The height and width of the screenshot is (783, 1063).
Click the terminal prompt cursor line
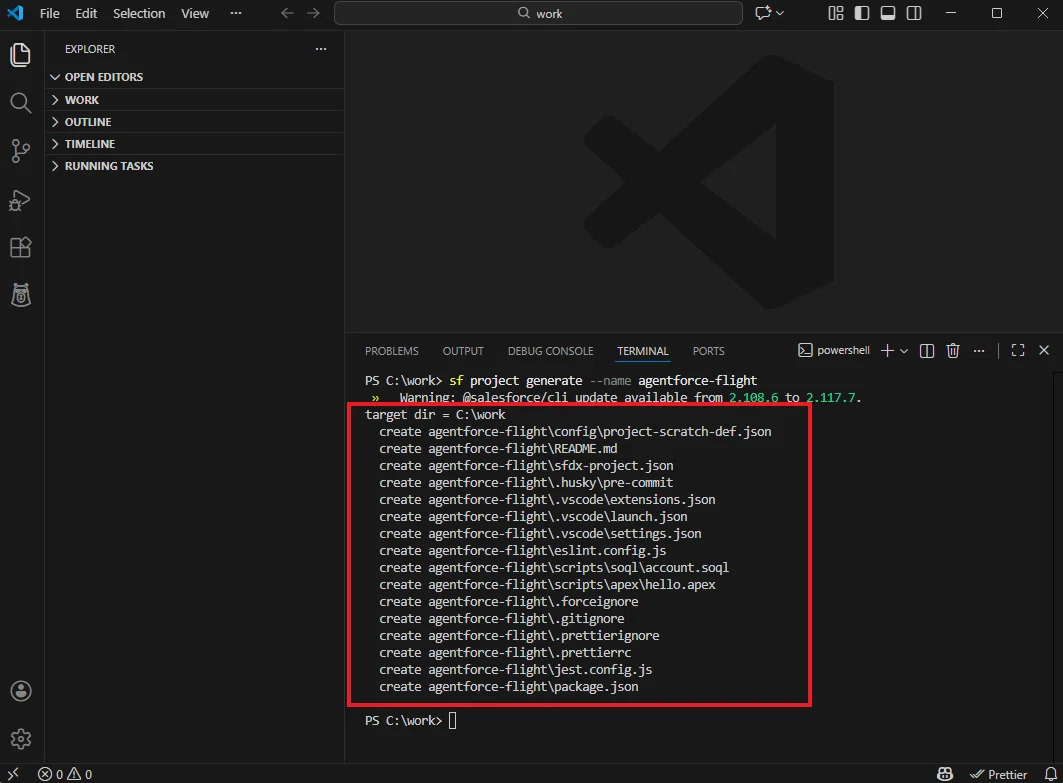[x=411, y=721]
